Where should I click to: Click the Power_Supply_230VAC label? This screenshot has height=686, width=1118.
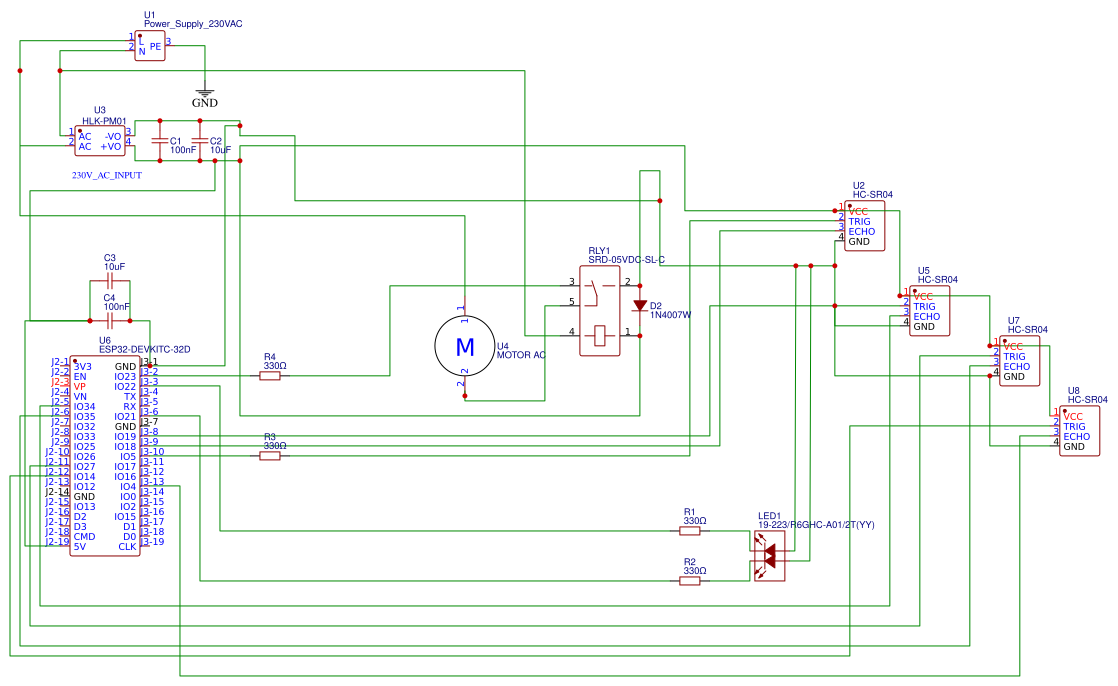pos(193,24)
